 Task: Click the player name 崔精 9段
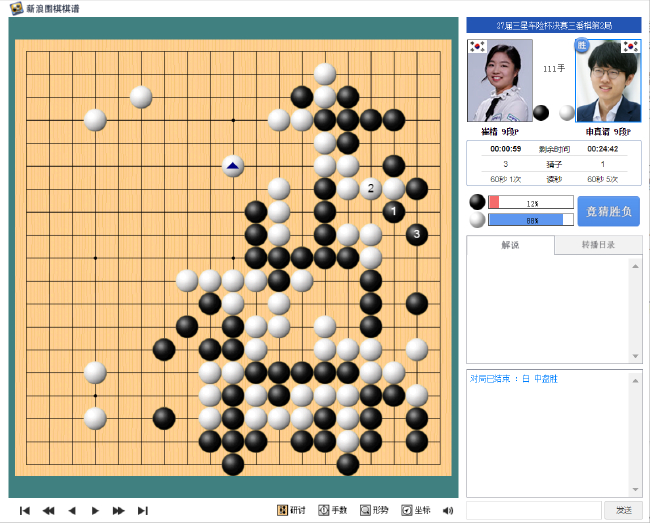point(500,132)
